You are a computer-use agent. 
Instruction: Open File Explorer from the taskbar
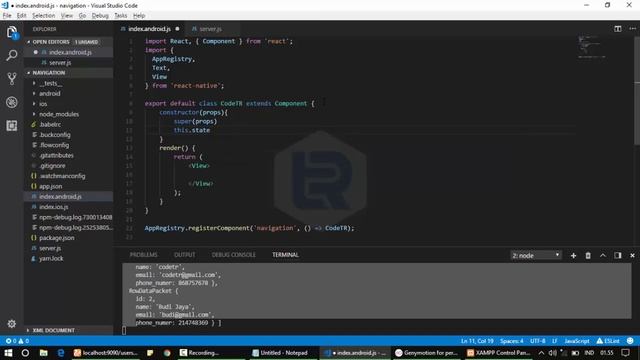[x=43, y=353]
